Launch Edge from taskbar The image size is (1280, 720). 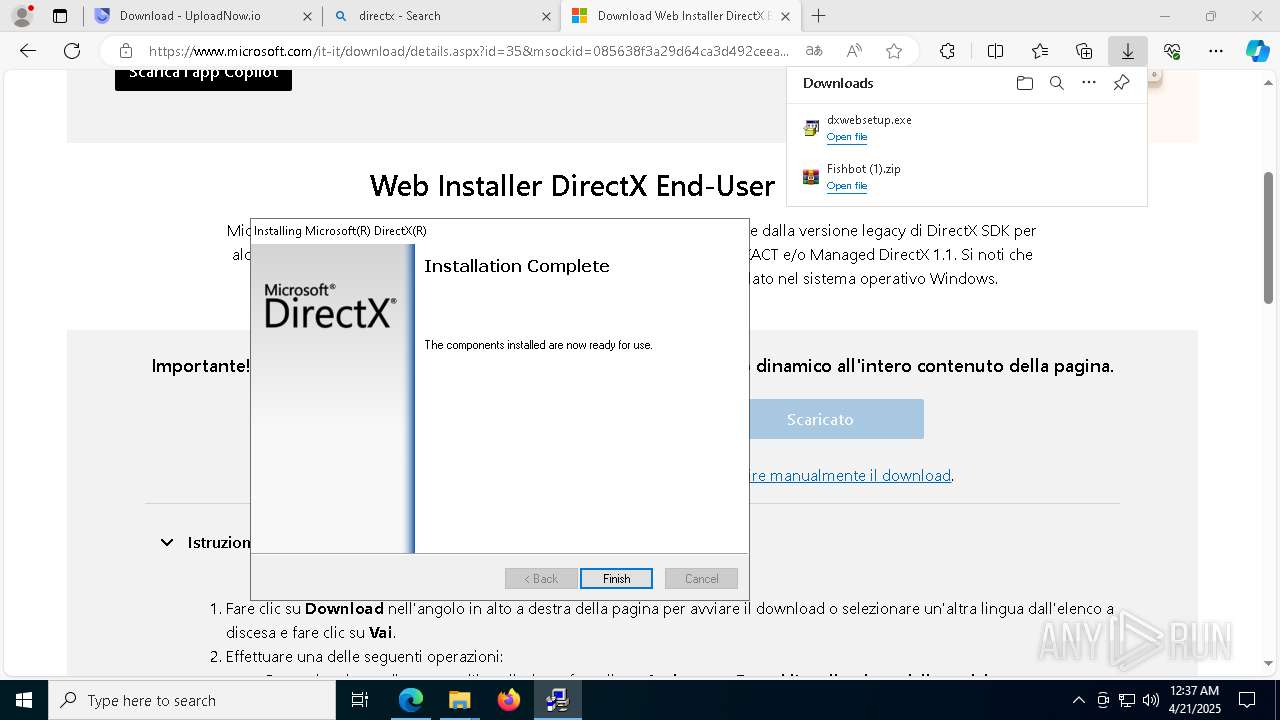pos(411,700)
